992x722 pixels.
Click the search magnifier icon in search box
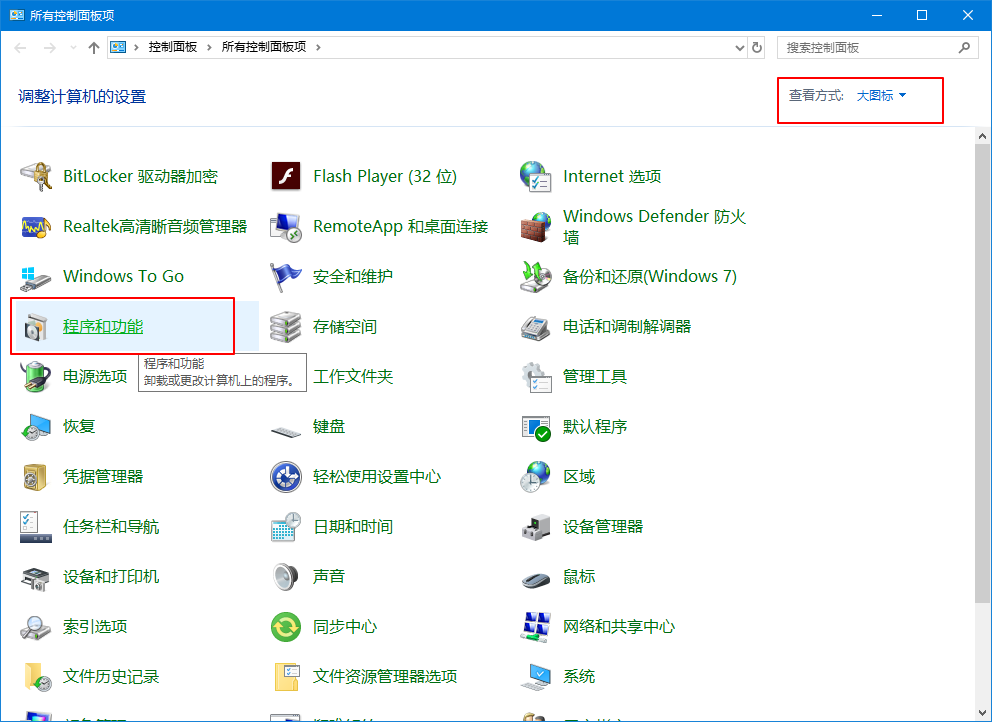coord(964,47)
